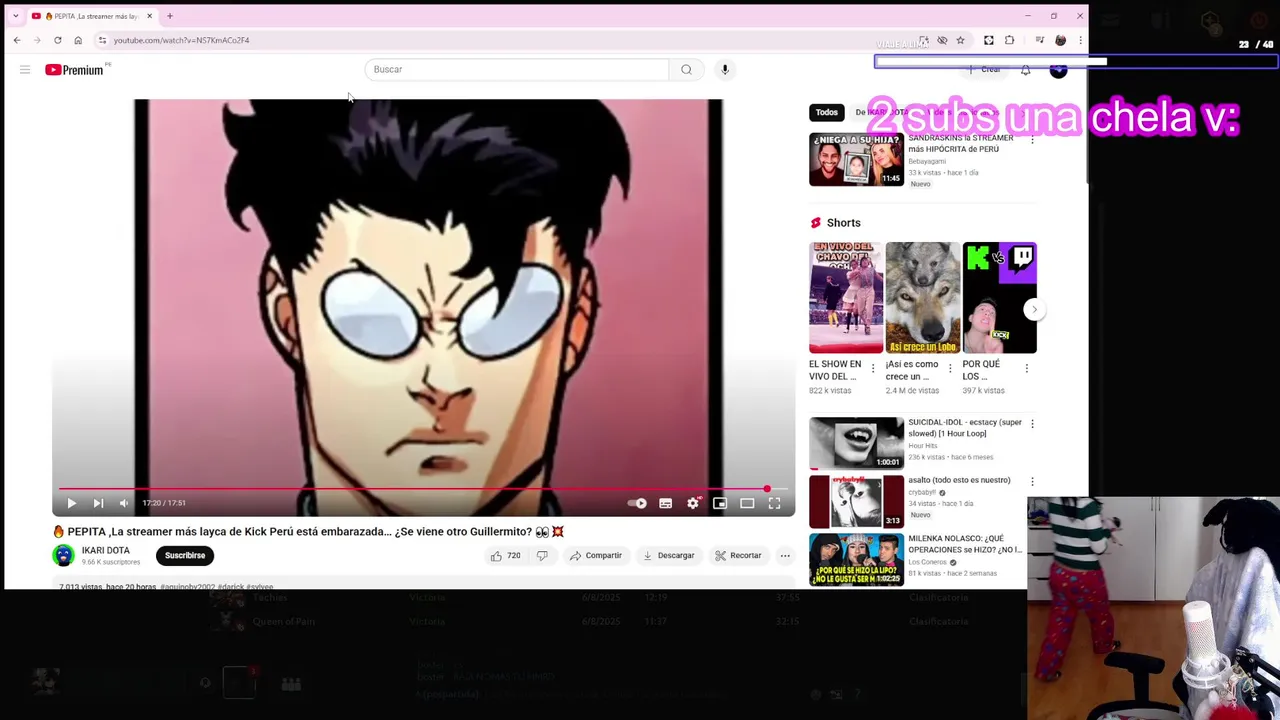
Task: Click the Recortar clip button
Action: [x=738, y=555]
